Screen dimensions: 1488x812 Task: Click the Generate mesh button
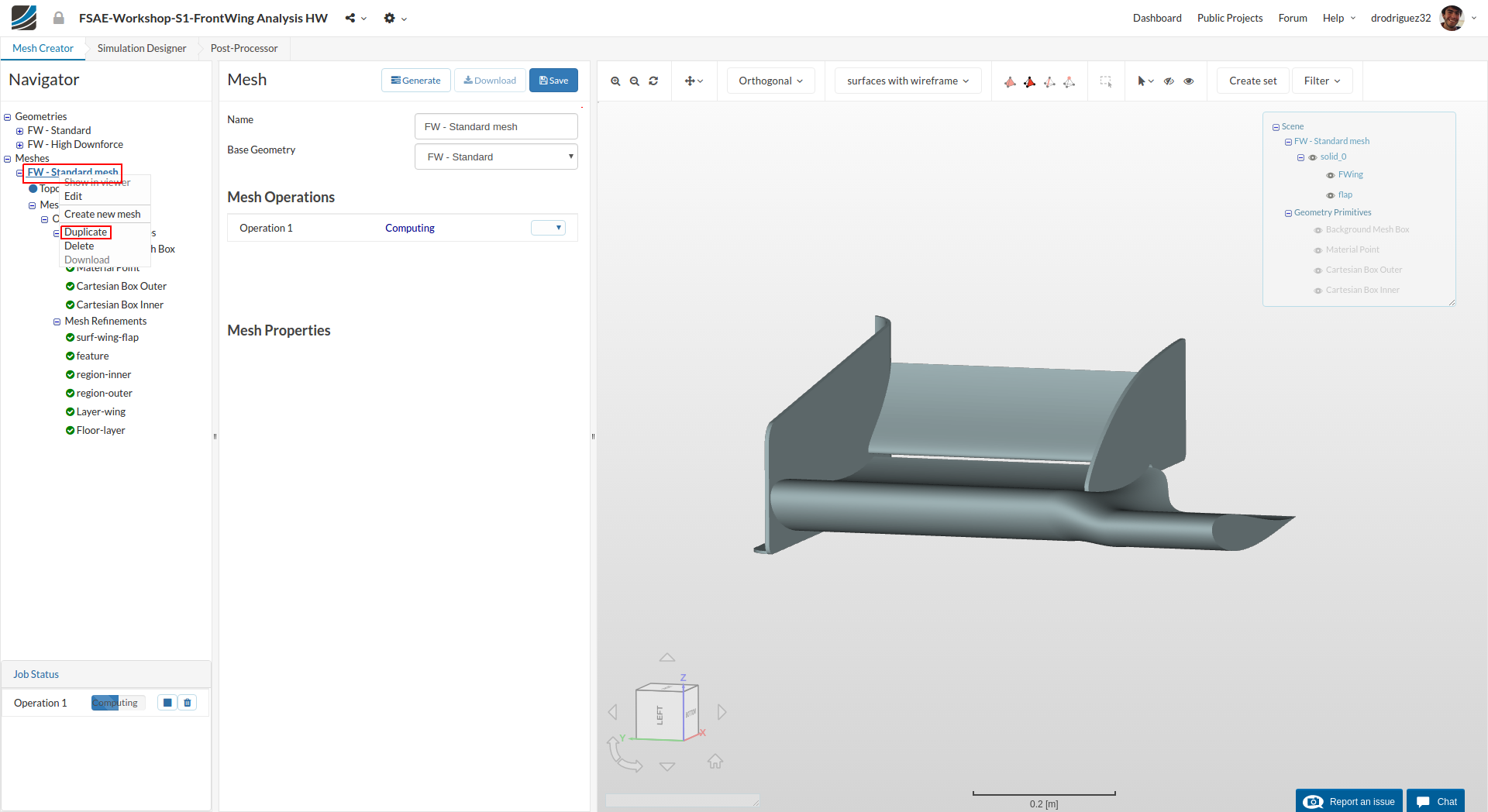click(x=415, y=81)
